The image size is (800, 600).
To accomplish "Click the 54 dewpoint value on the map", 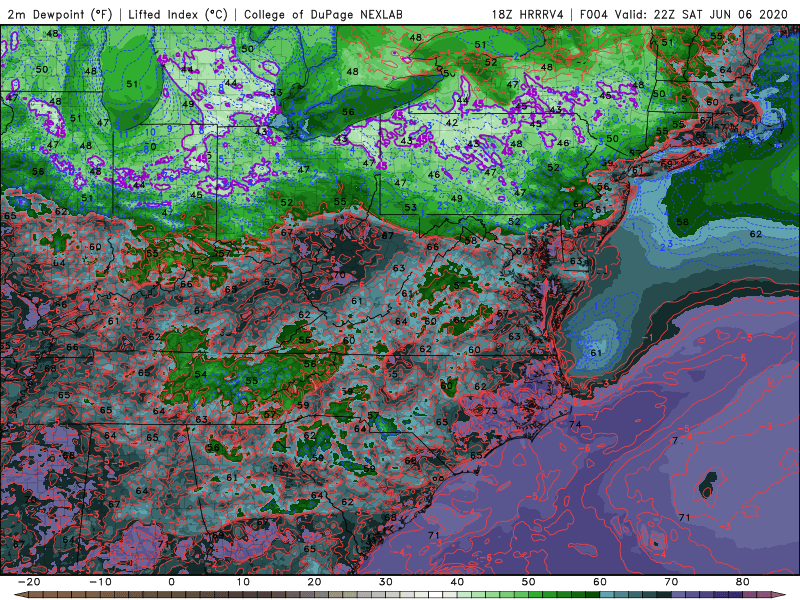I will [x=201, y=374].
